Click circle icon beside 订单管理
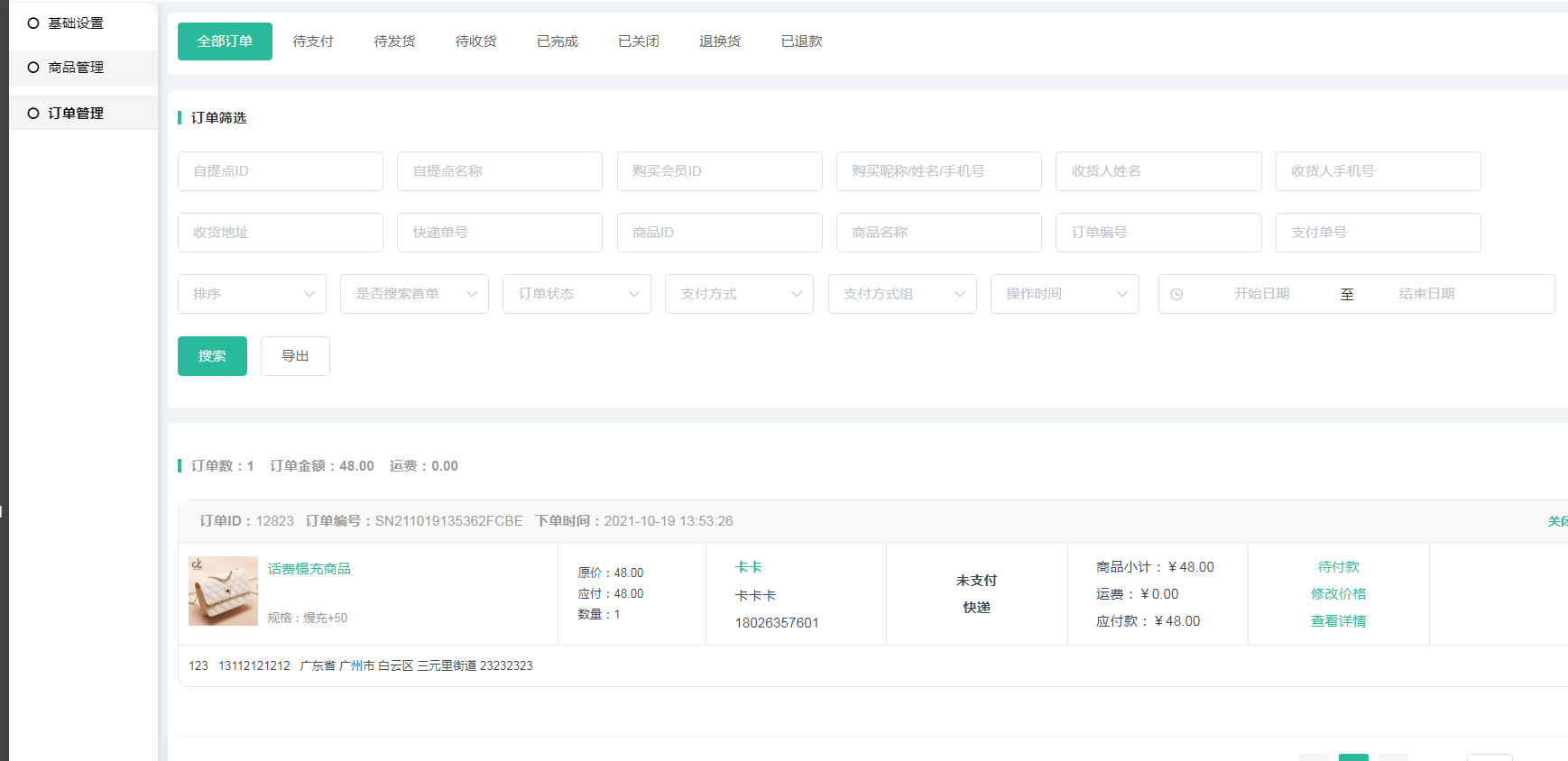The image size is (1568, 761). point(33,114)
